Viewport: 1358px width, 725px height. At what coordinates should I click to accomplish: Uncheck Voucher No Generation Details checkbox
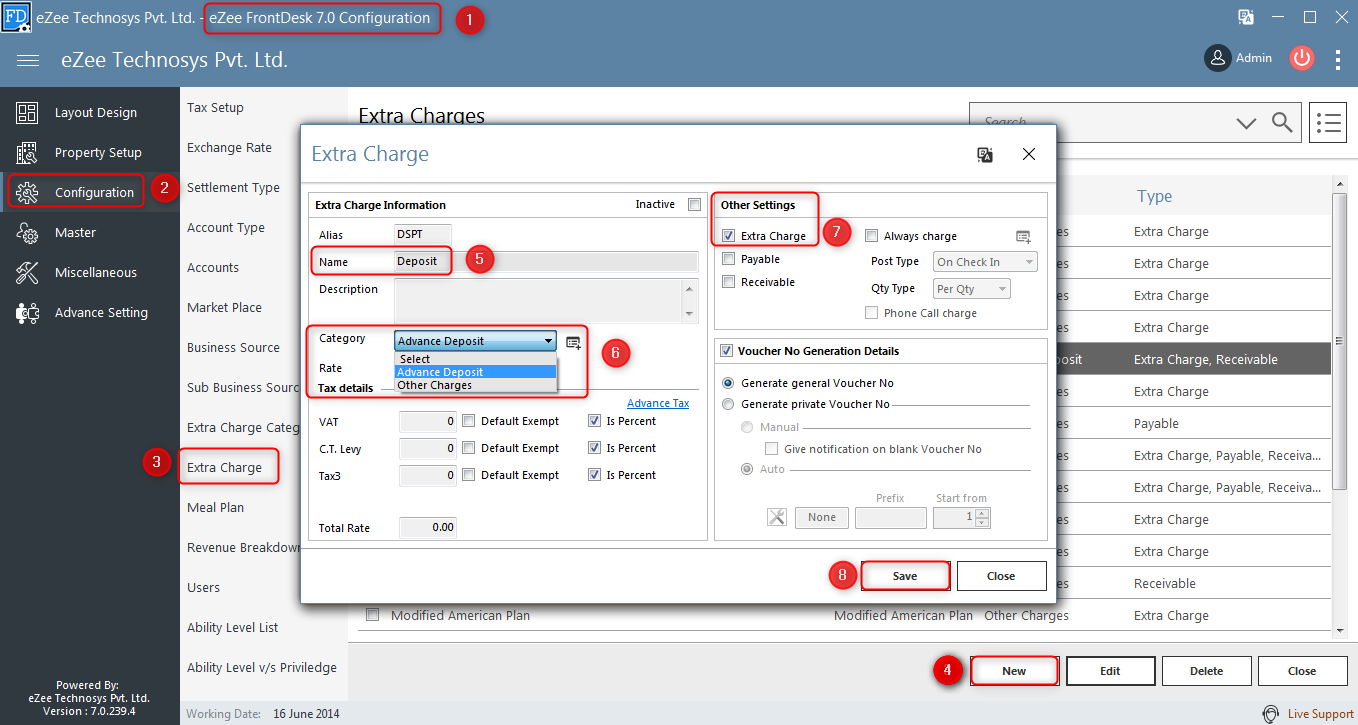click(x=726, y=351)
